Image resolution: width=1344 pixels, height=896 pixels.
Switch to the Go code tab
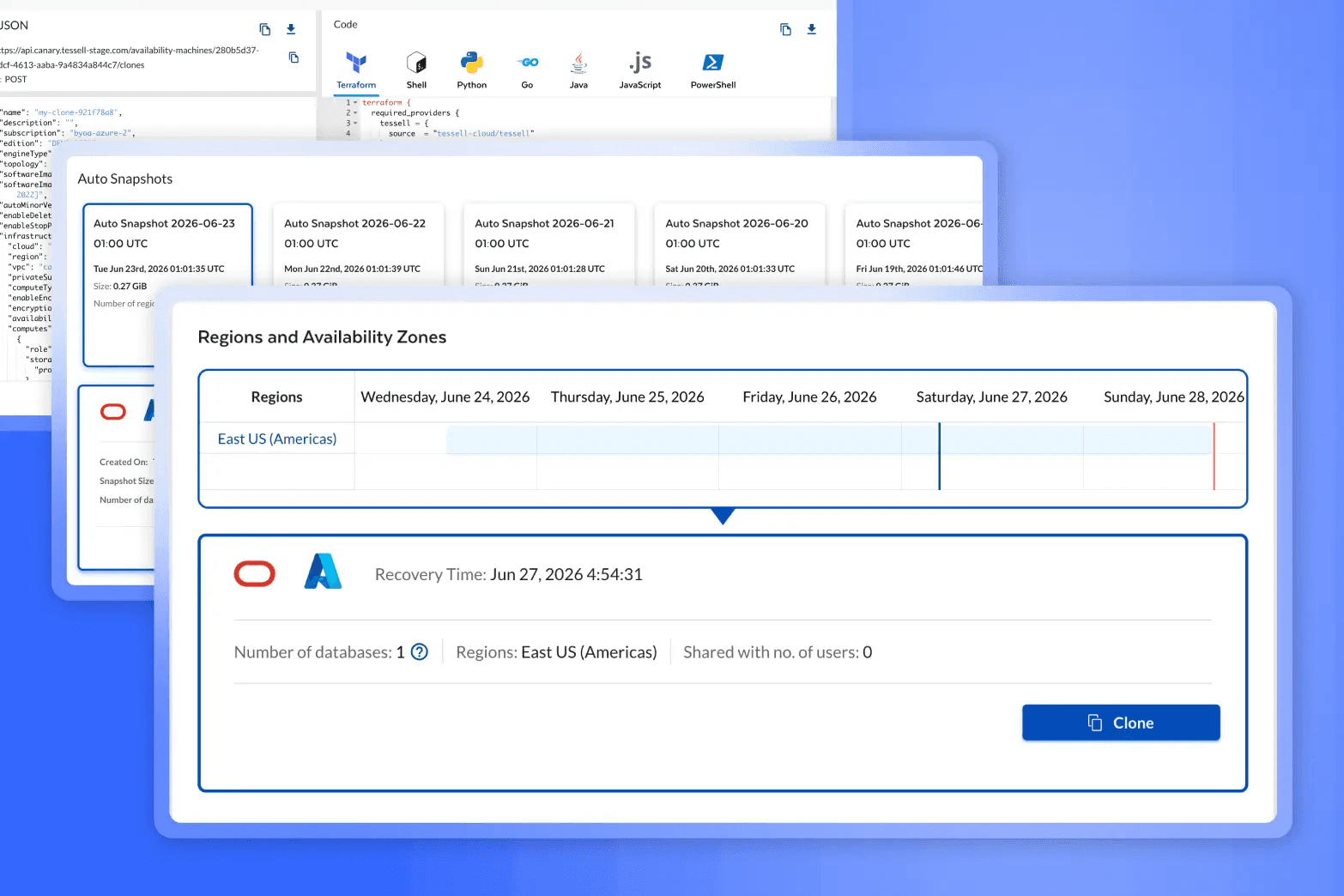[527, 70]
